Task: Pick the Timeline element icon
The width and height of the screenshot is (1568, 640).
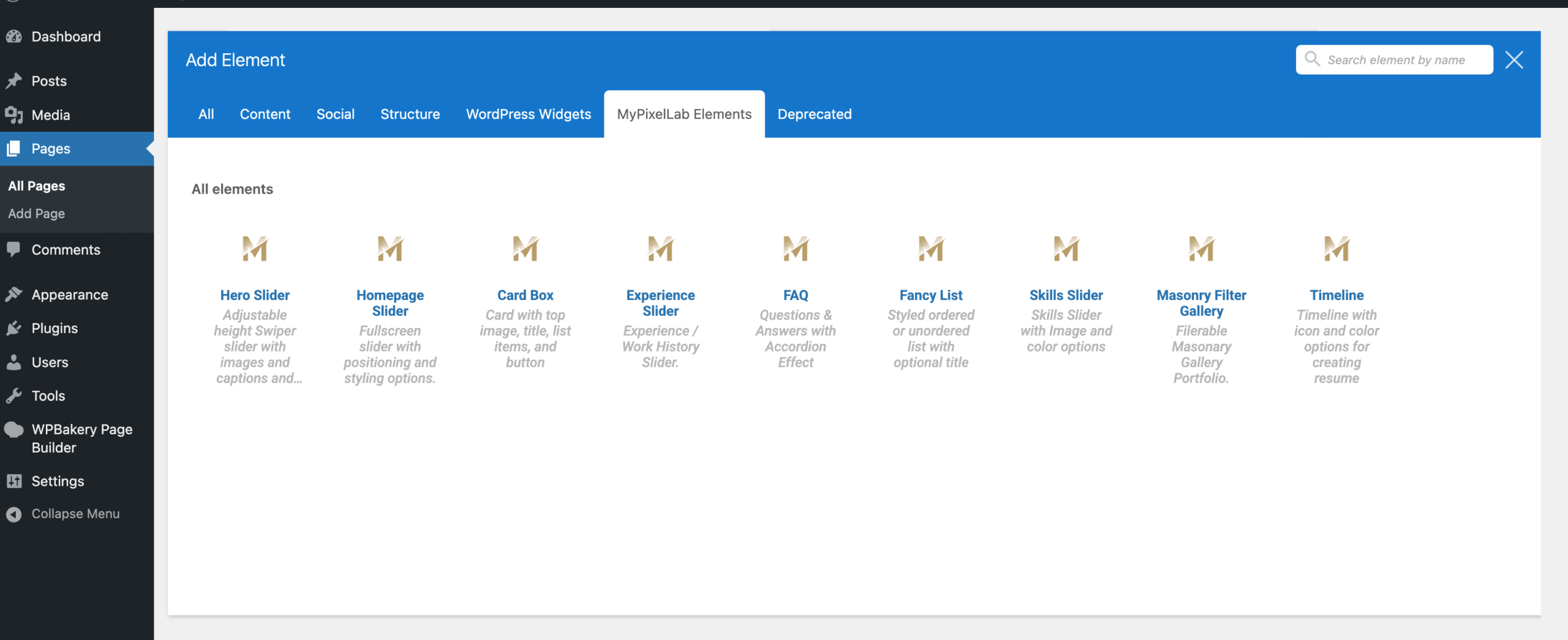Action: (x=1336, y=249)
